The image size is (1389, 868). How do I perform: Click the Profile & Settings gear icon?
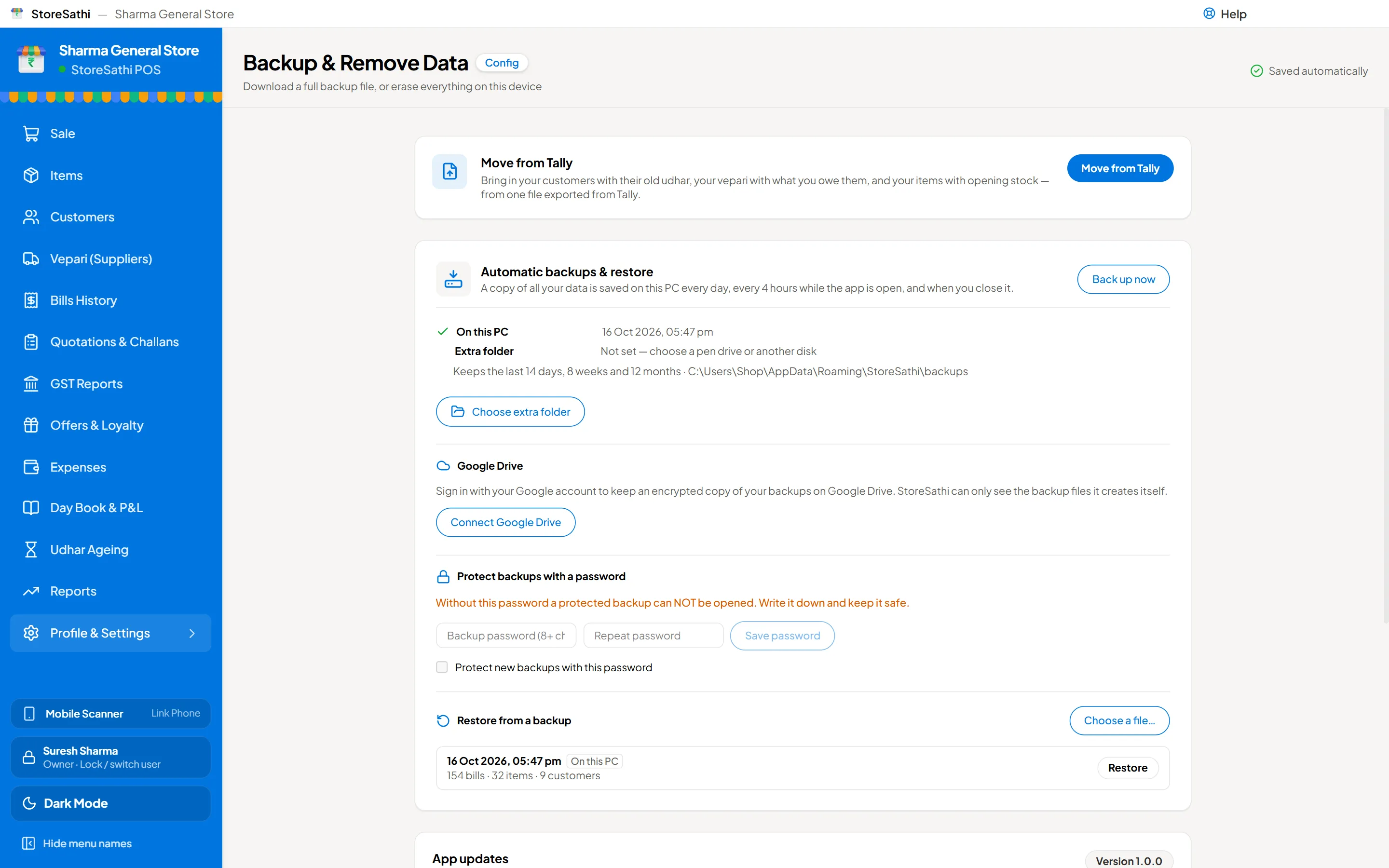click(31, 633)
